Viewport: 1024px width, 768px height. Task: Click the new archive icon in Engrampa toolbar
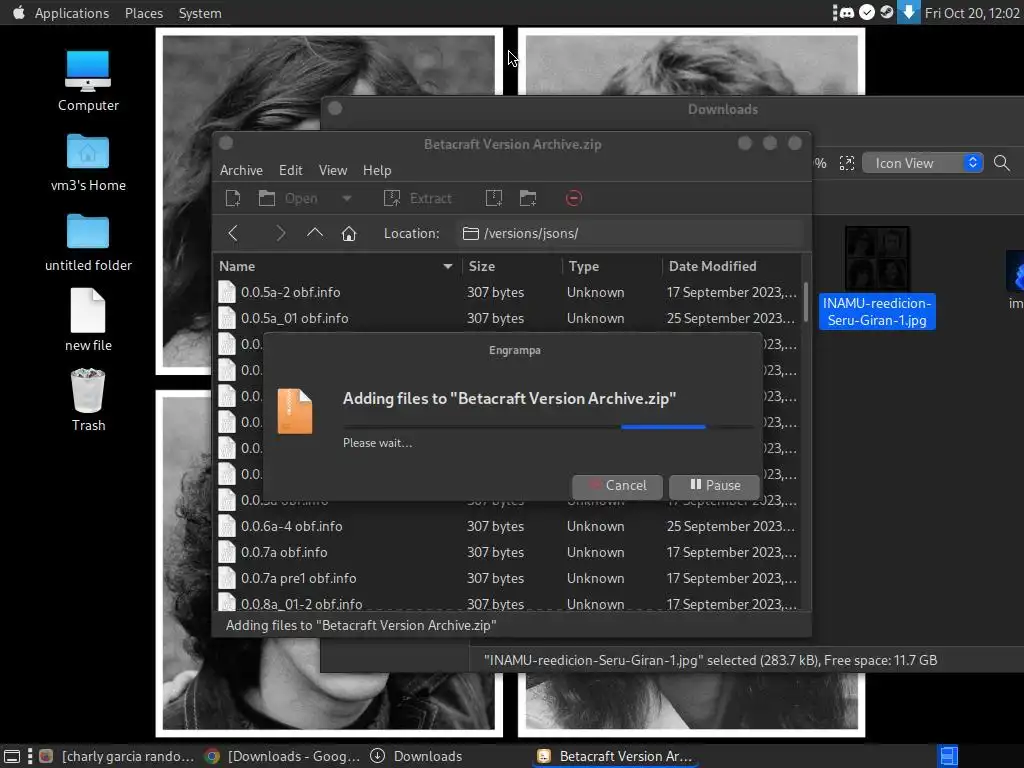tap(233, 198)
